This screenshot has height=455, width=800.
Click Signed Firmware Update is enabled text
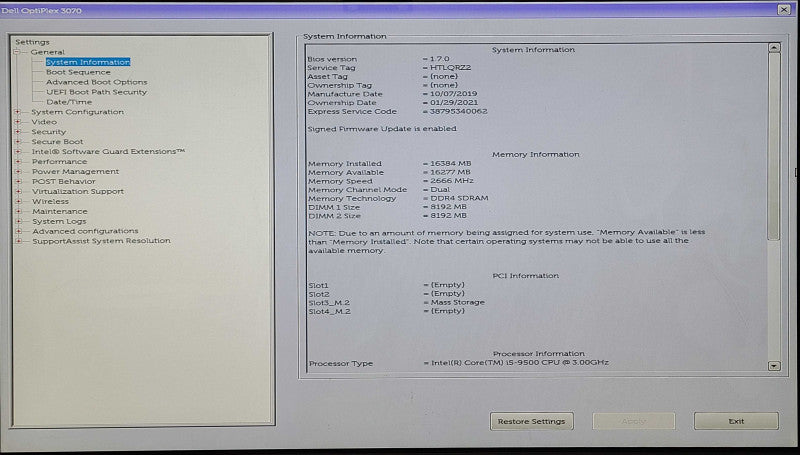pyautogui.click(x=382, y=129)
